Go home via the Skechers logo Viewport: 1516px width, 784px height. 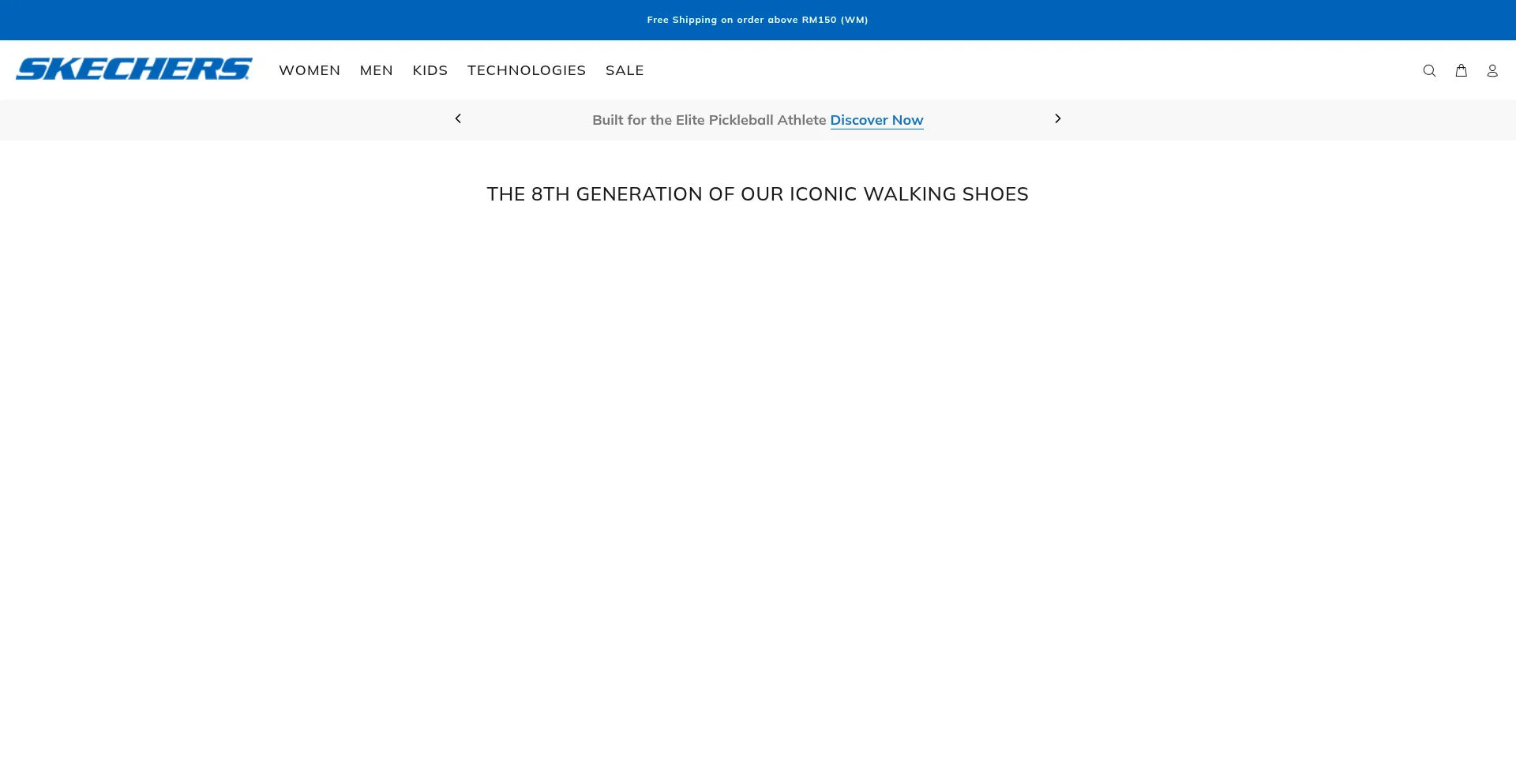(134, 69)
